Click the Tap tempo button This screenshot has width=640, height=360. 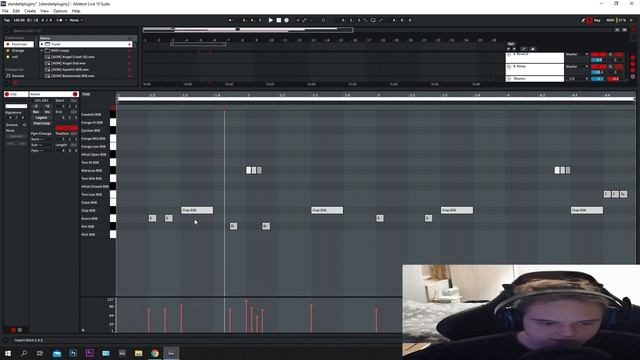click(x=7, y=20)
